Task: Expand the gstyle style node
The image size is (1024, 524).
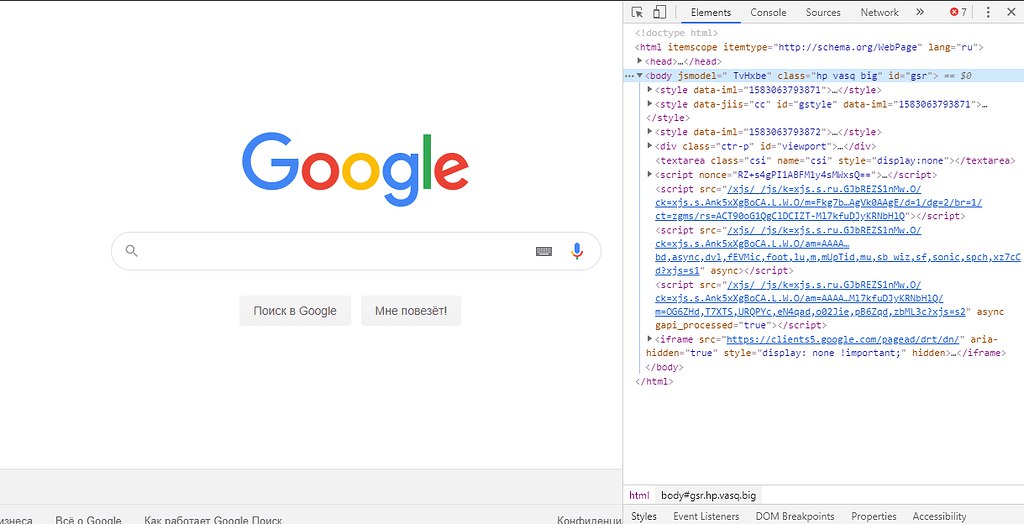Action: (650, 104)
